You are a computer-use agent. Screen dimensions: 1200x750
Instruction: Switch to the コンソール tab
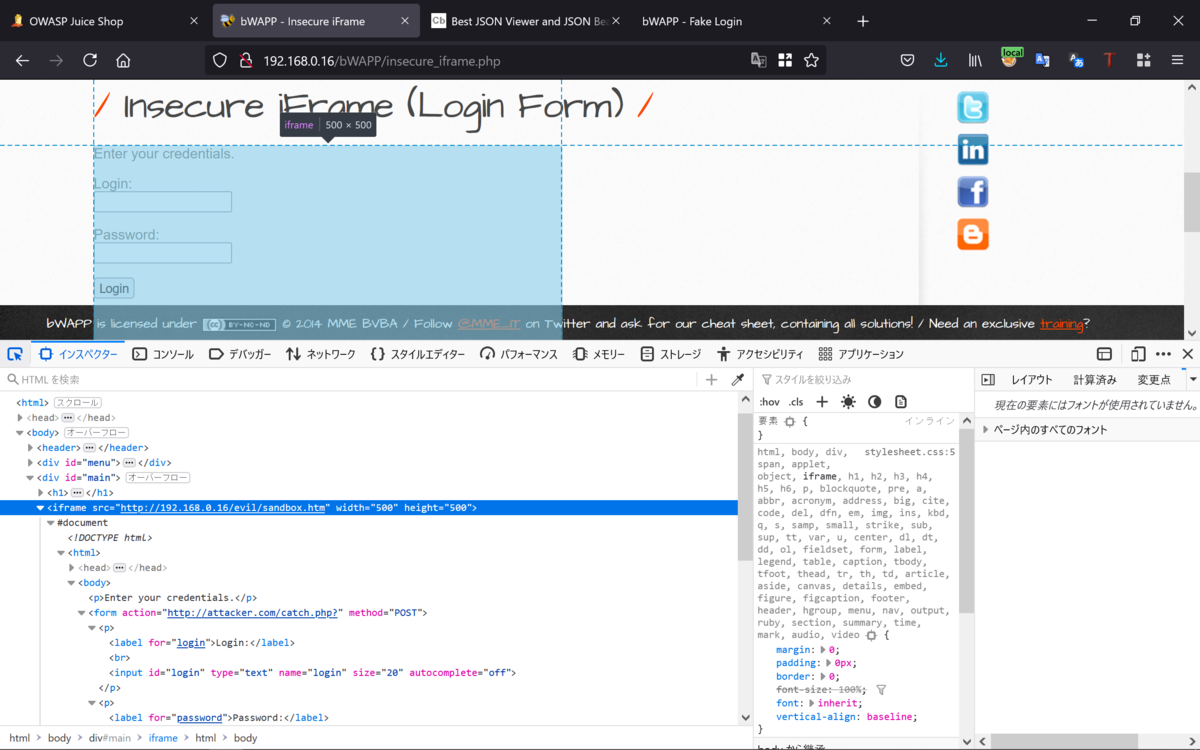(163, 354)
